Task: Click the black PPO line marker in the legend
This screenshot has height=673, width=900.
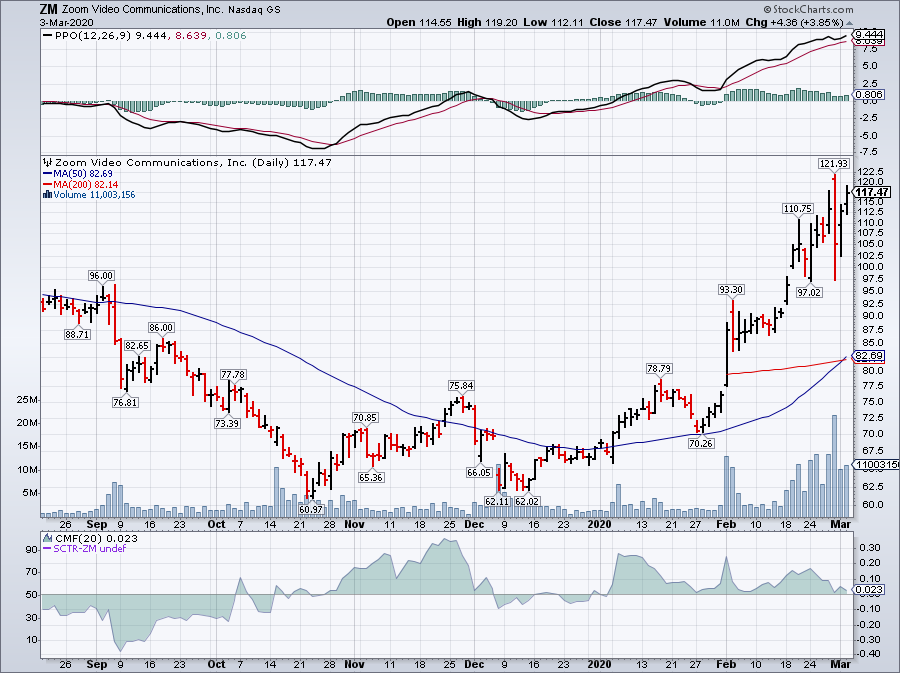Action: 48,36
